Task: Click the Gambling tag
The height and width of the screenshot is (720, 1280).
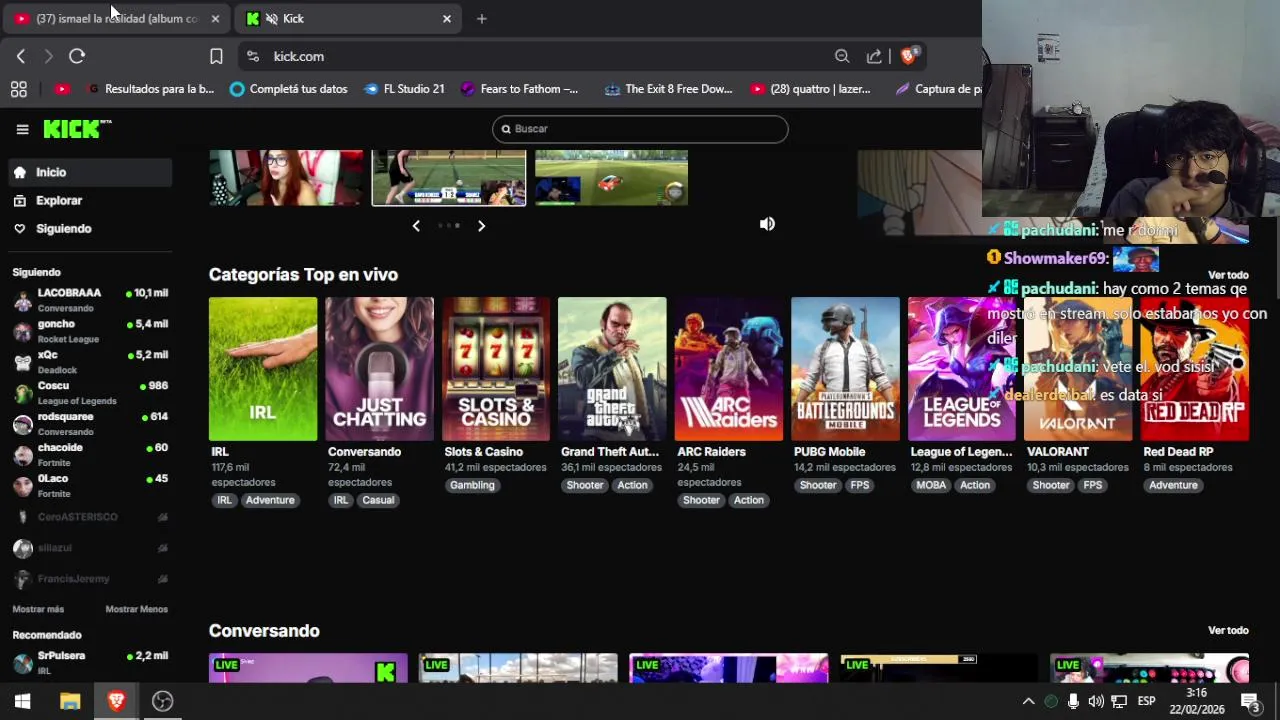Action: coord(472,485)
